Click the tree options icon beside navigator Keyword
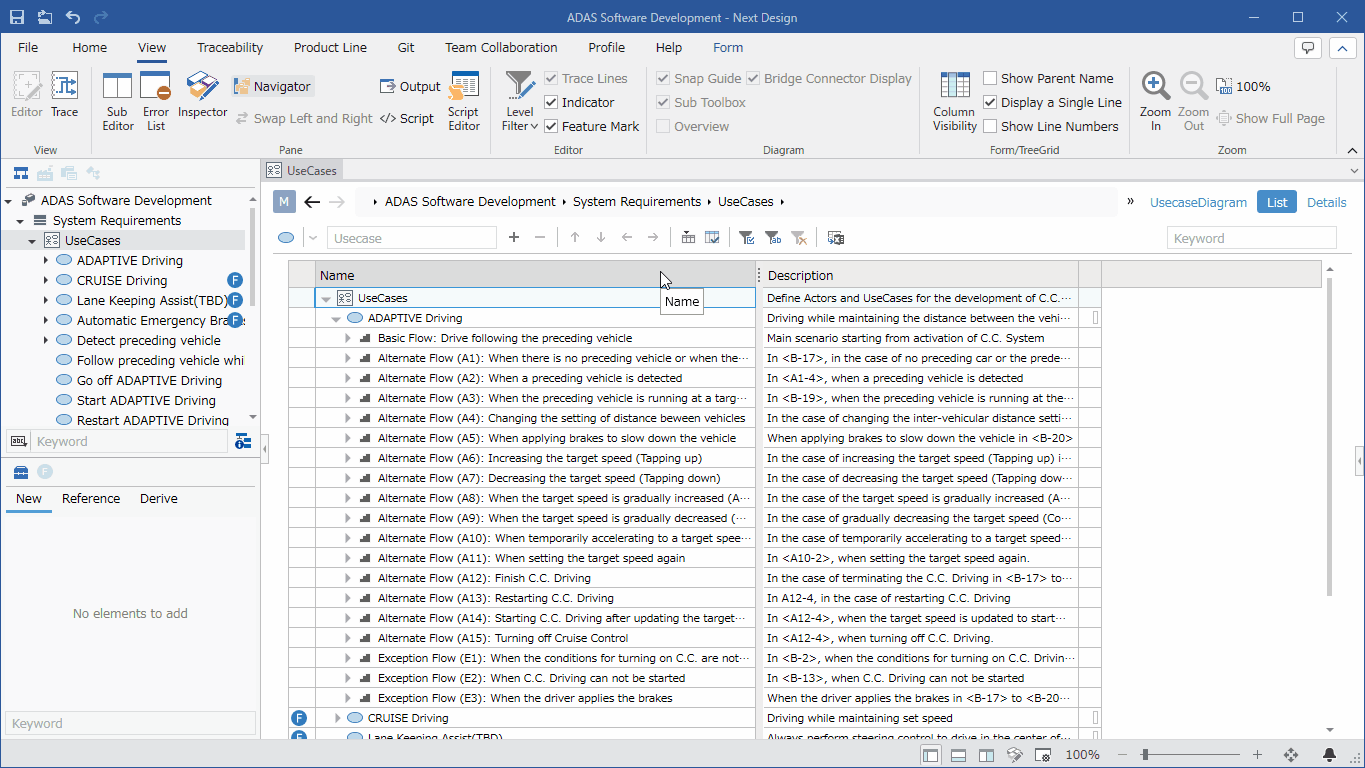Image resolution: width=1365 pixels, height=768 pixels. pos(243,442)
